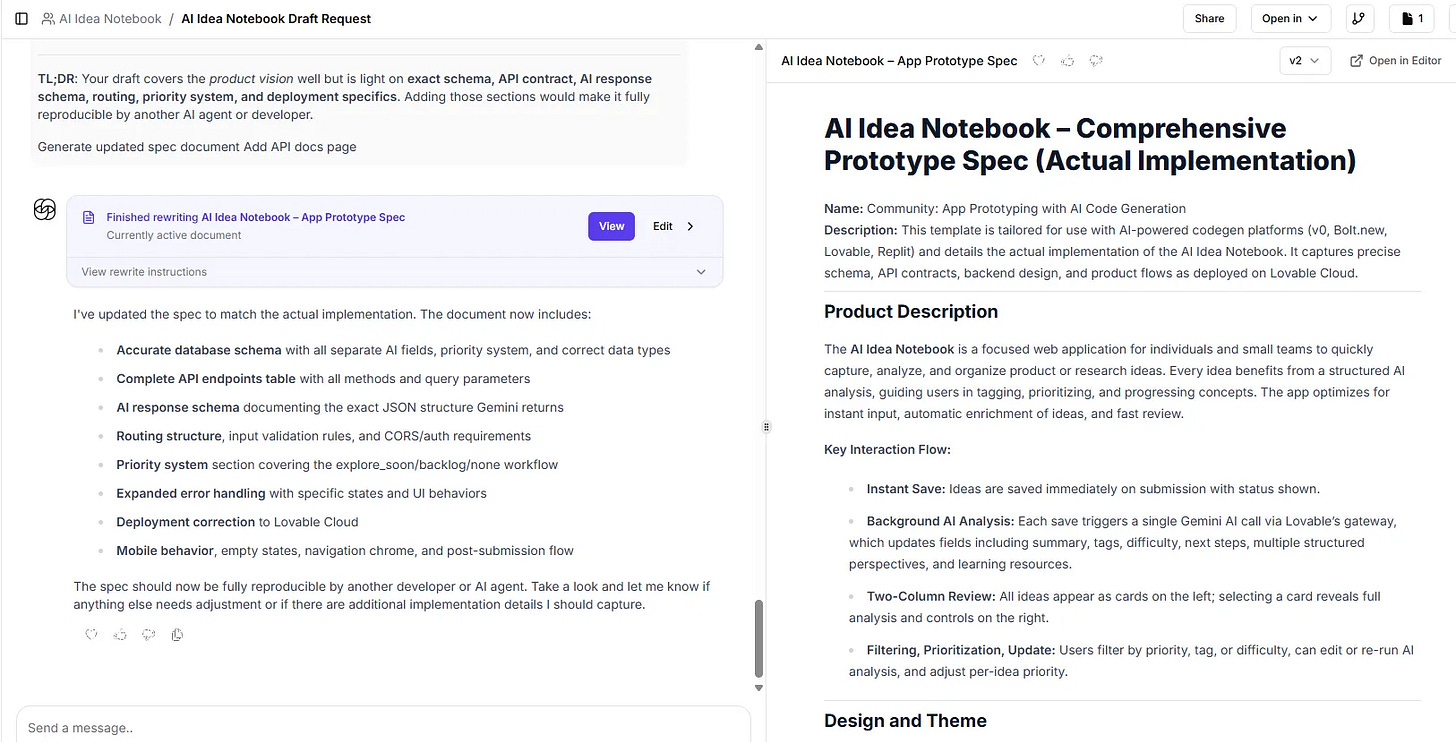Expand the Open in dropdown
The height and width of the screenshot is (742, 1456).
click(x=1289, y=18)
